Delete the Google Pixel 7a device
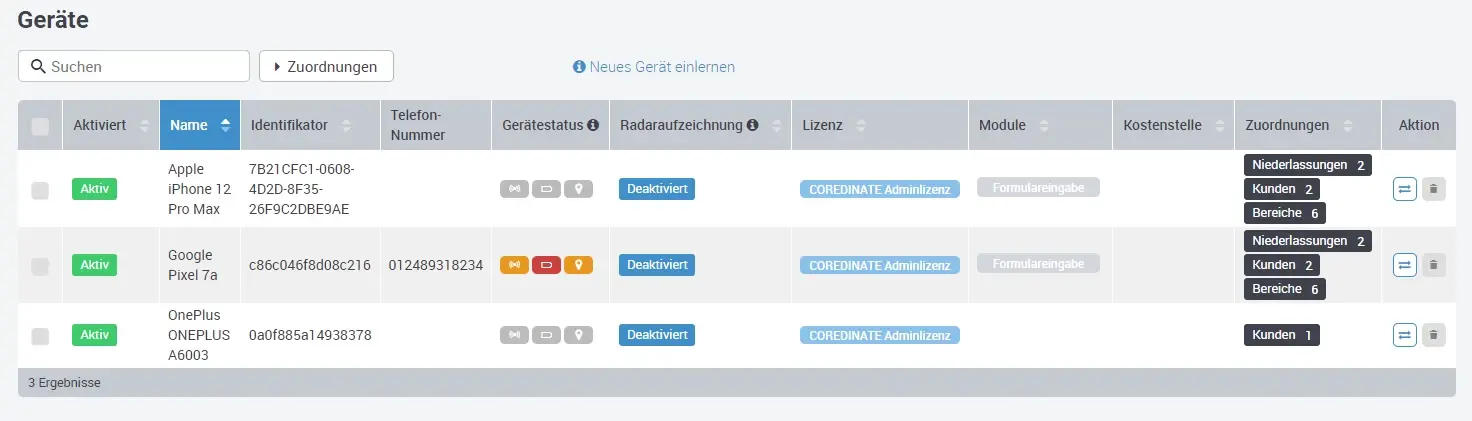Screen dimensions: 1472x421 click(1434, 265)
